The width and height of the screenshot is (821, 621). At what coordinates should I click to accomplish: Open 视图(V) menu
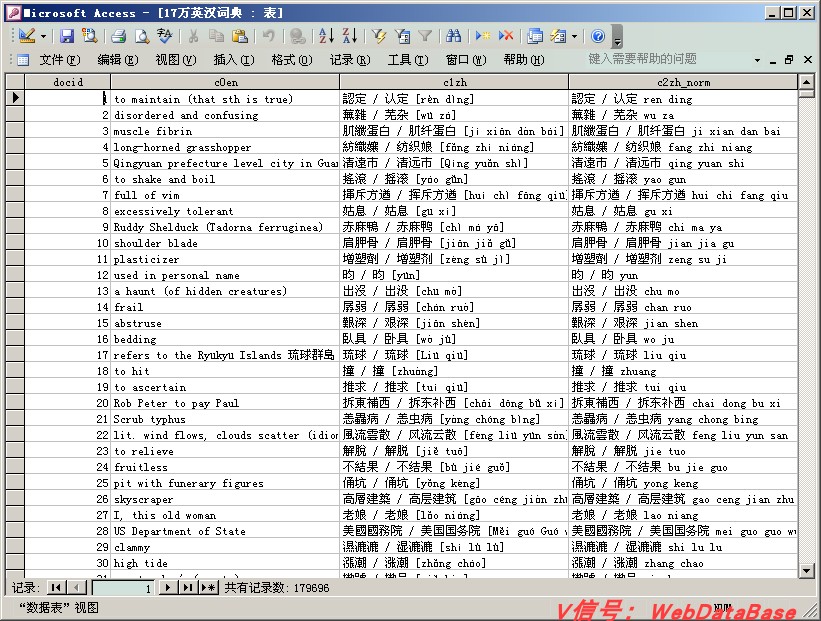click(176, 60)
